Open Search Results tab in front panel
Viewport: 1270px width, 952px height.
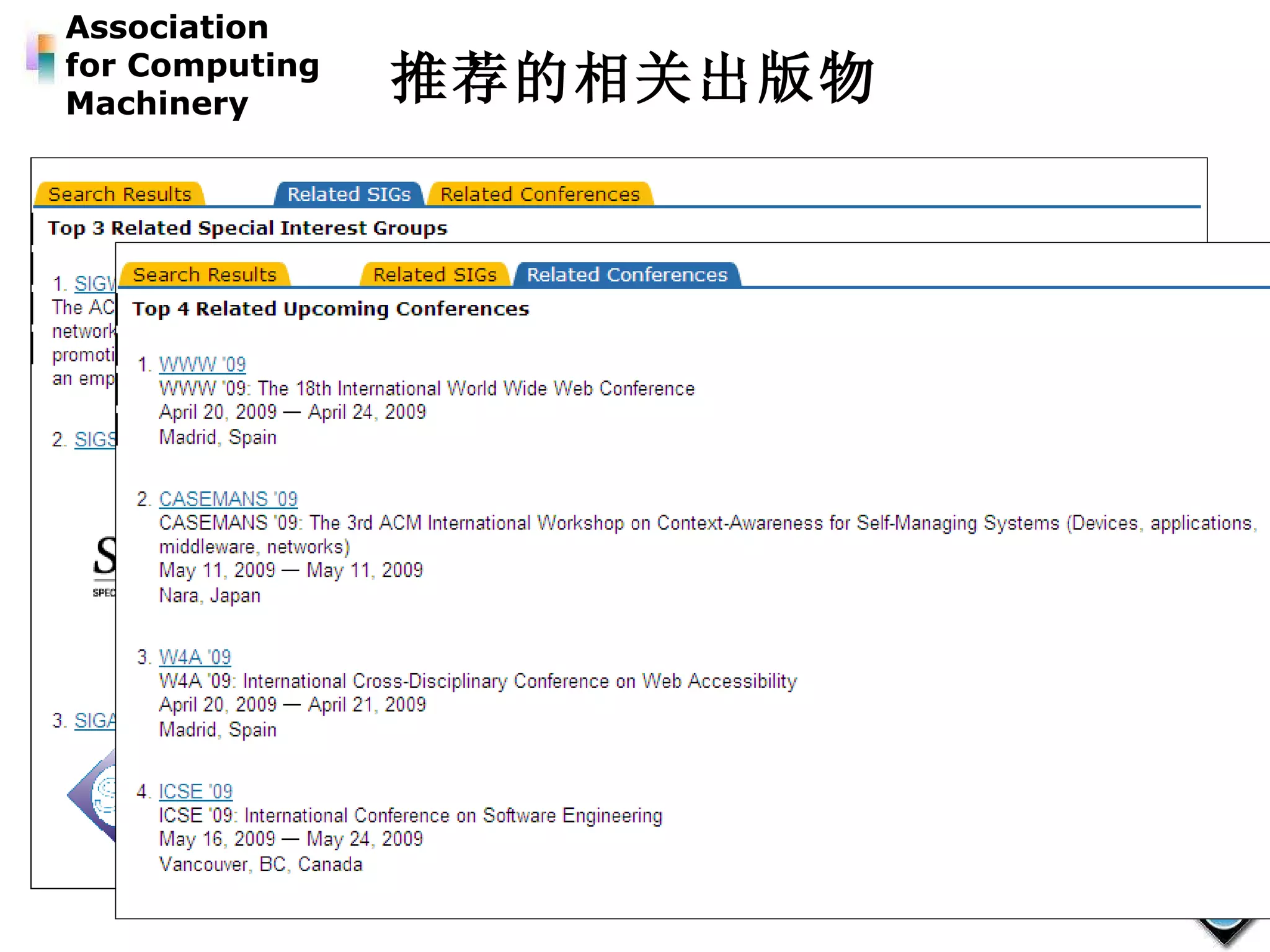pos(205,275)
